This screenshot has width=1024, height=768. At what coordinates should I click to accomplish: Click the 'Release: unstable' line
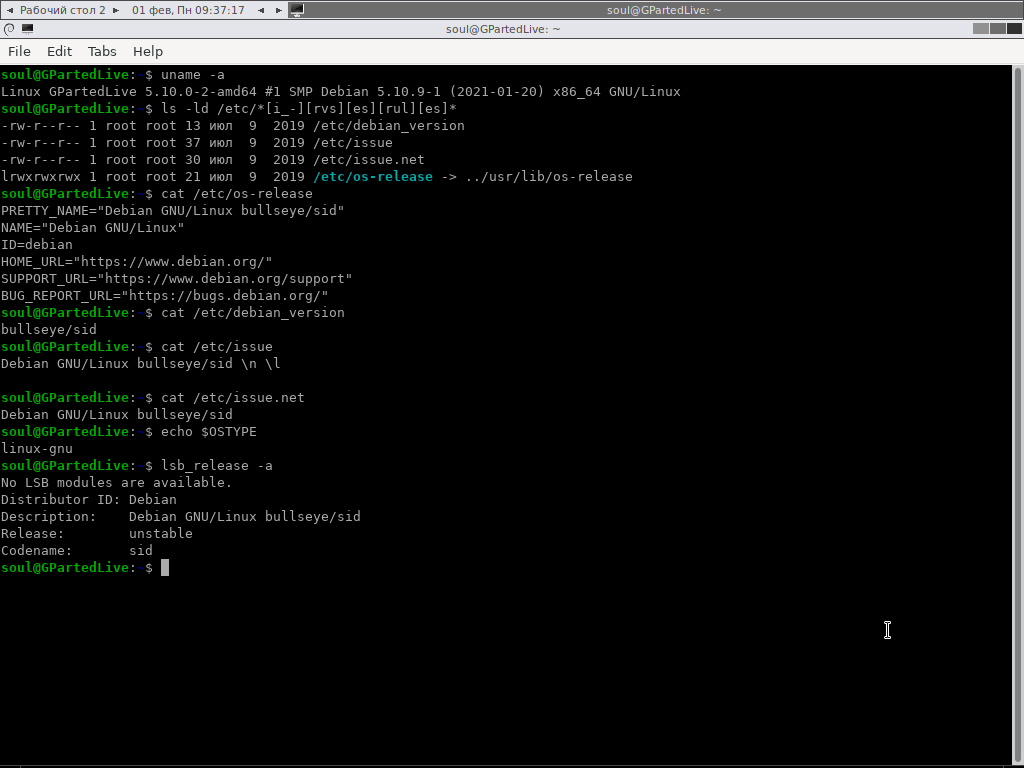(97, 533)
